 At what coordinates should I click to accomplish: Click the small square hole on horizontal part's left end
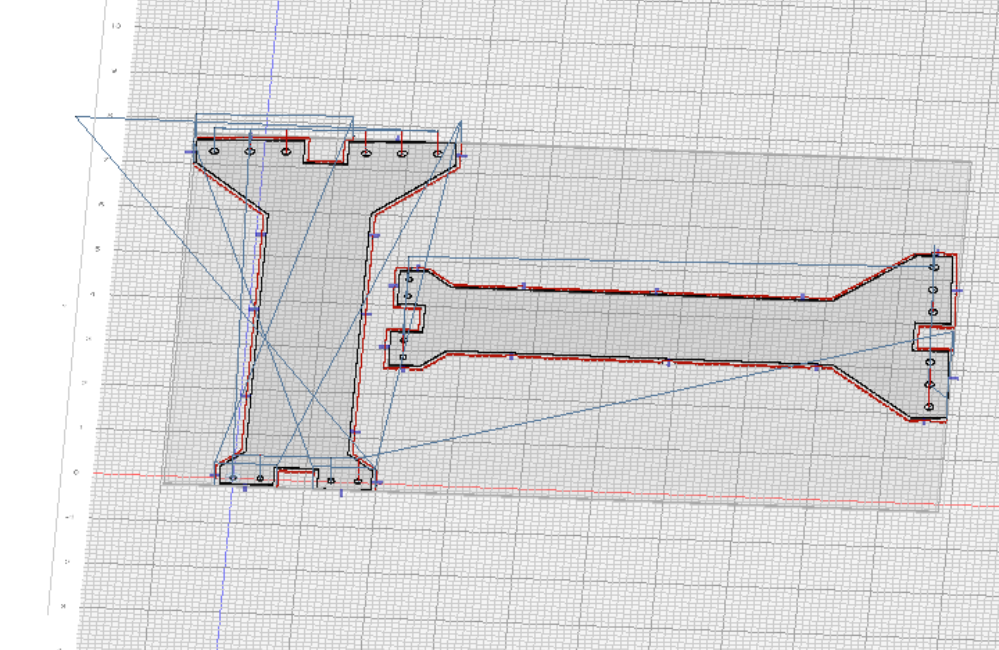pos(403,356)
